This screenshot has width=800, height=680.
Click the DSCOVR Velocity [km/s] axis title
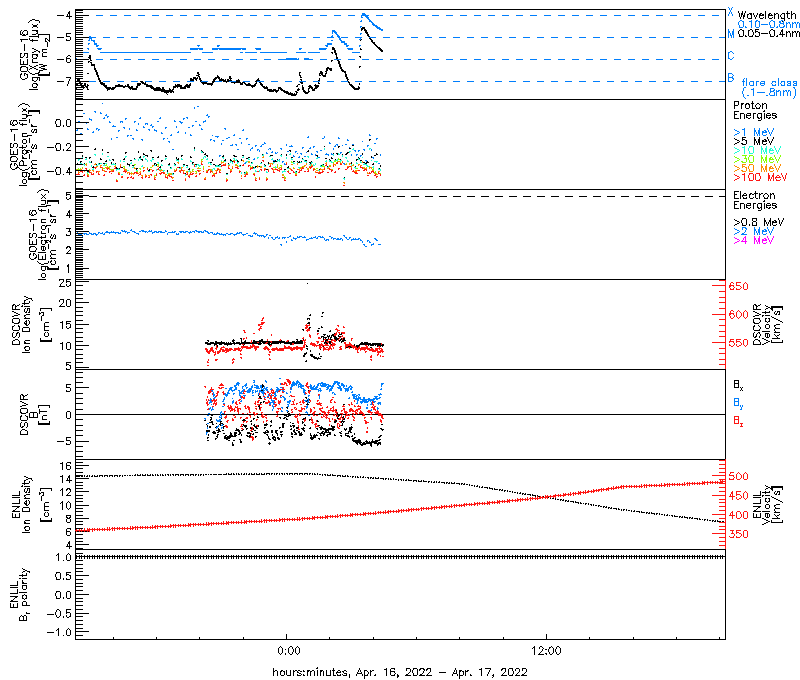click(768, 324)
